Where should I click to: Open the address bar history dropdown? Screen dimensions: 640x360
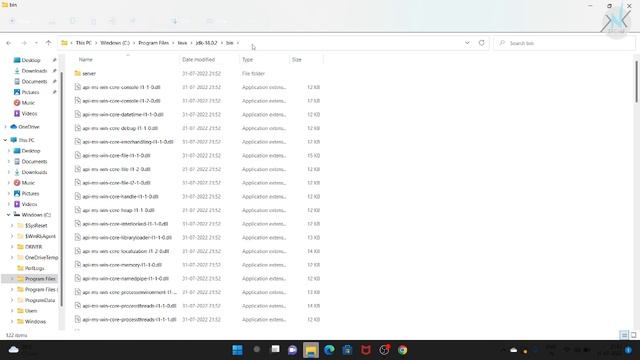pos(467,43)
